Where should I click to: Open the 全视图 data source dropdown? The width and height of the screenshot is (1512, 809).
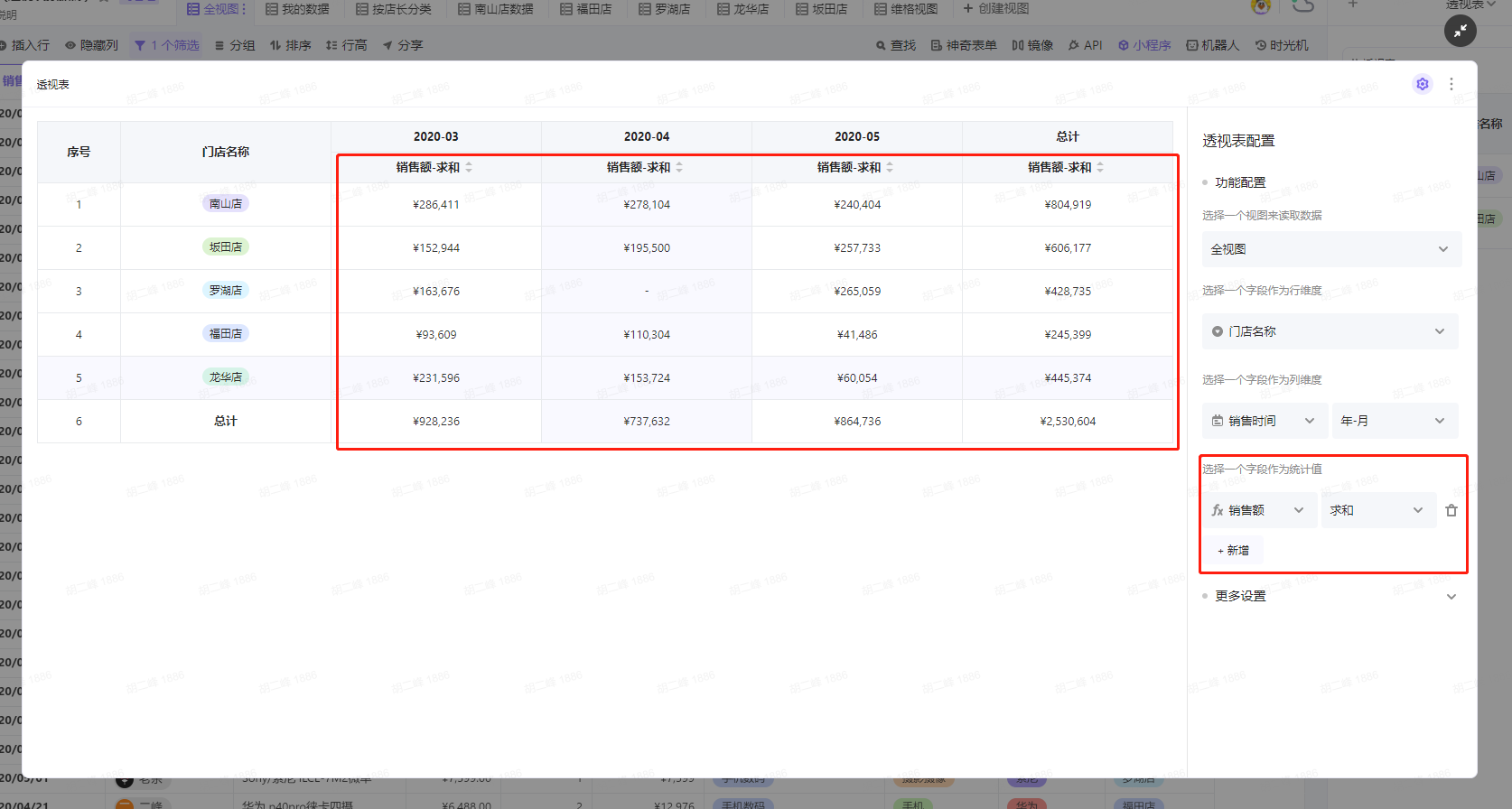coord(1330,249)
